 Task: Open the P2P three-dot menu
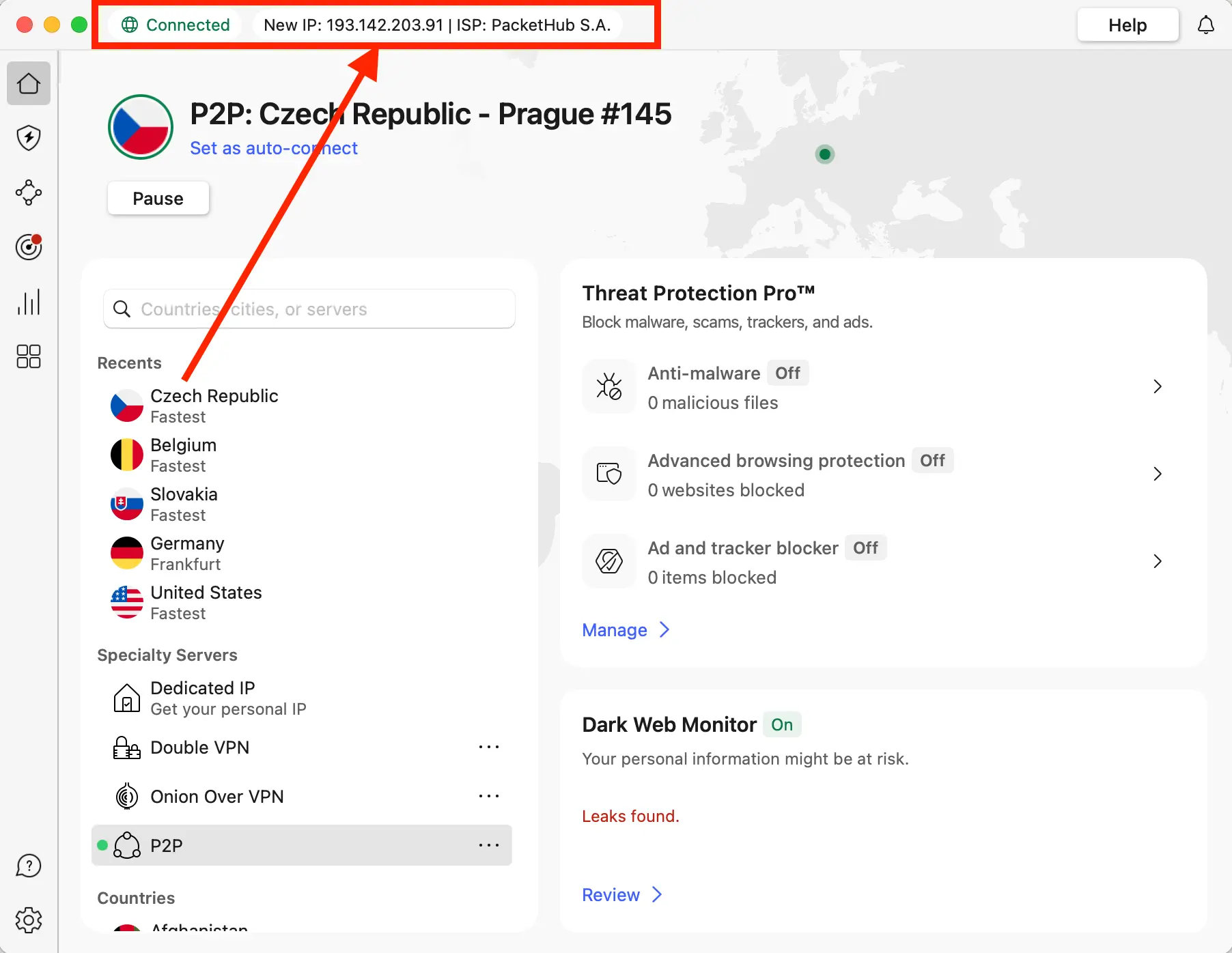tap(489, 845)
